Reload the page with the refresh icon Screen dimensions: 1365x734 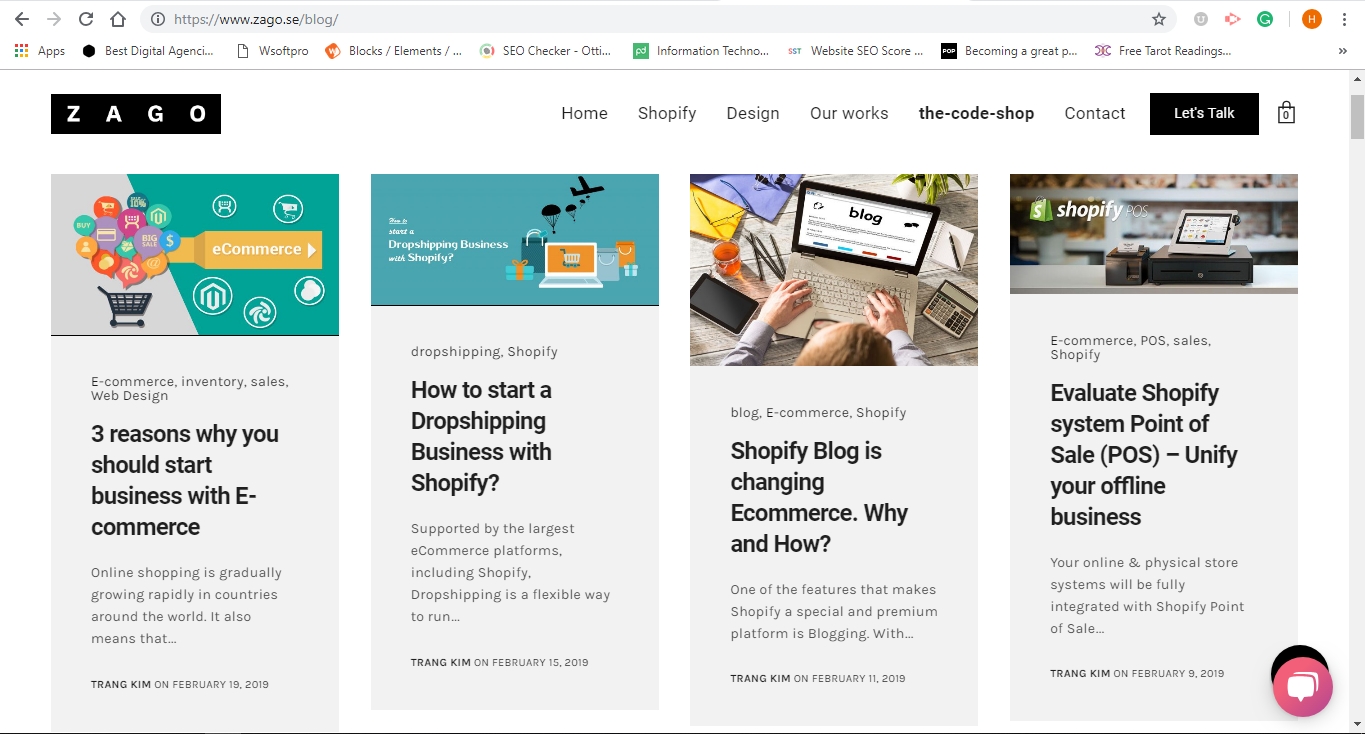coord(86,19)
